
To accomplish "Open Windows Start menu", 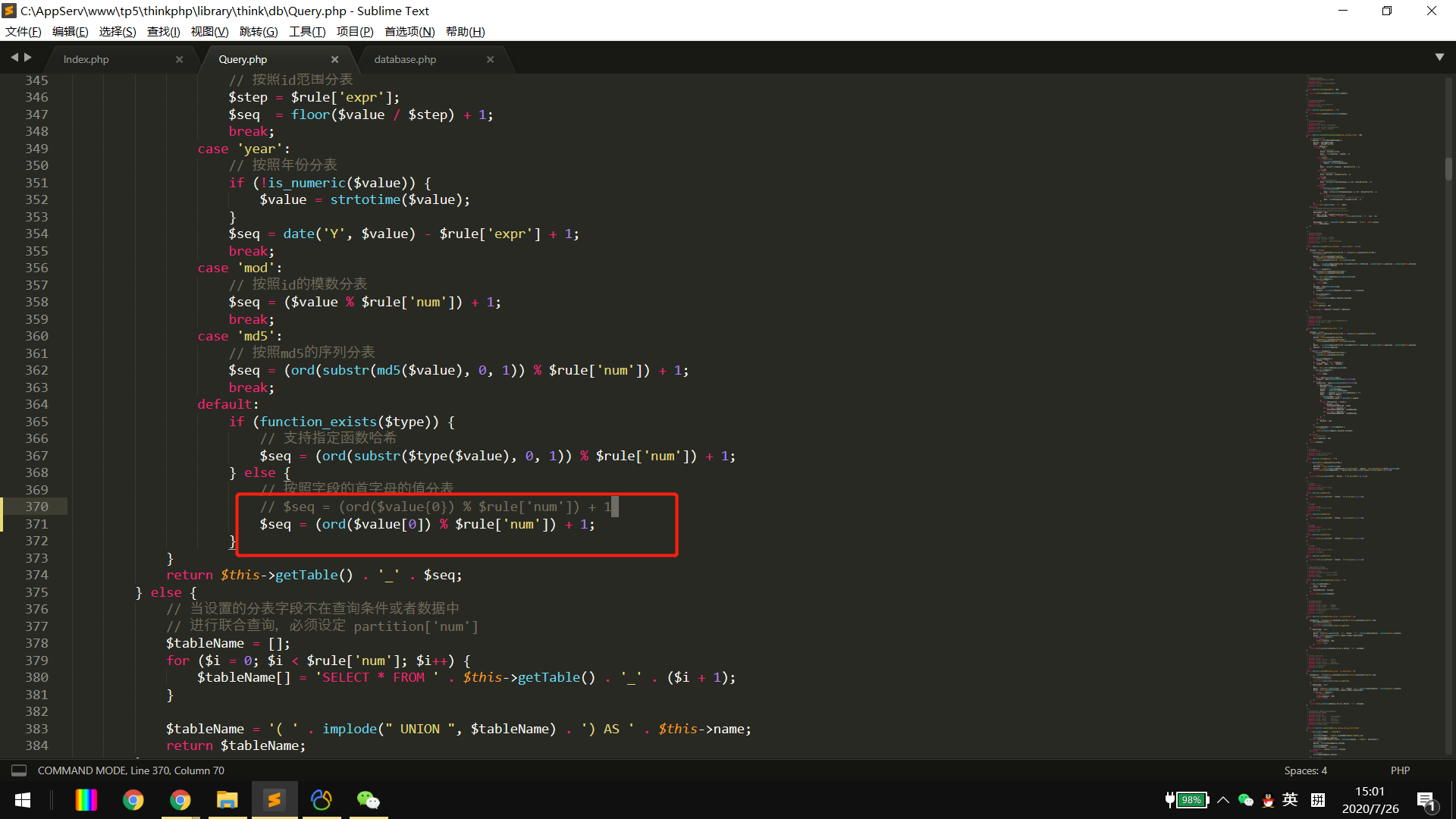I will pos(23,800).
